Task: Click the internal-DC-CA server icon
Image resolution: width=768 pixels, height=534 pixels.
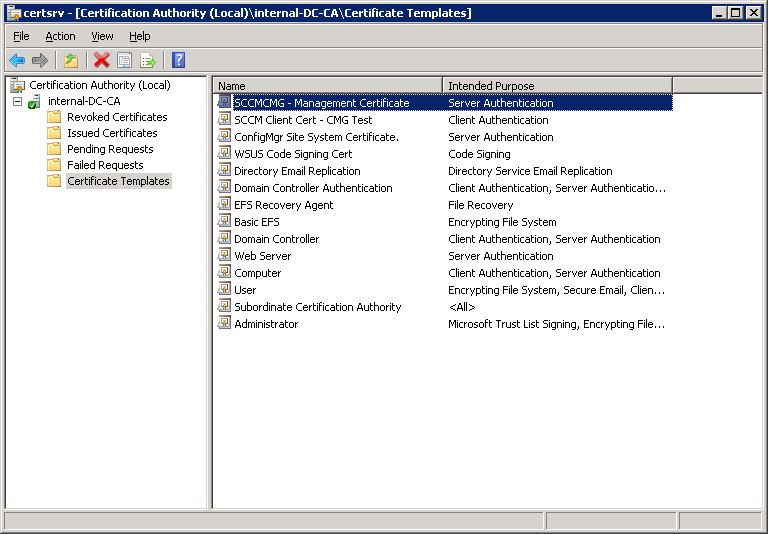Action: point(34,101)
